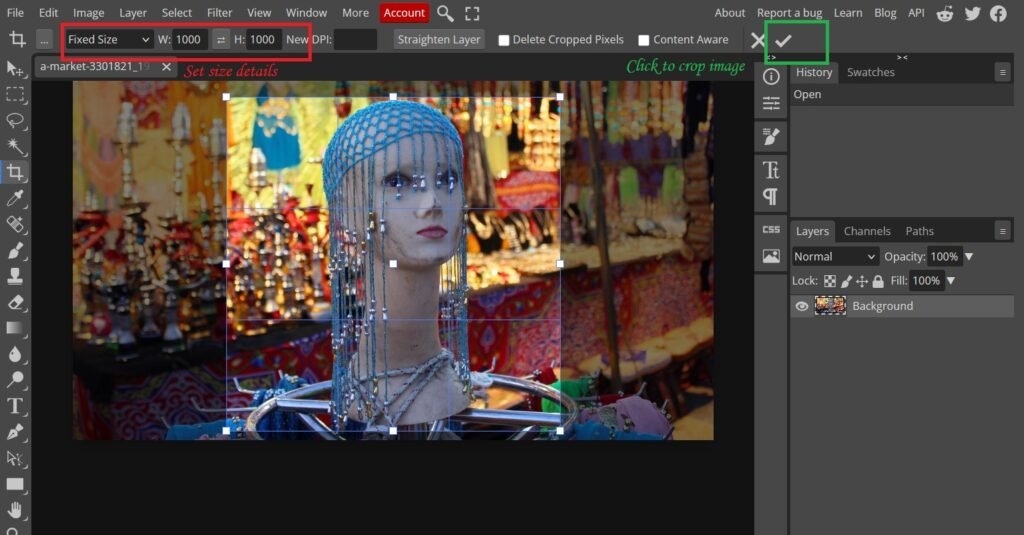Enable Delete Cropped Pixels checkbox

pyautogui.click(x=504, y=40)
